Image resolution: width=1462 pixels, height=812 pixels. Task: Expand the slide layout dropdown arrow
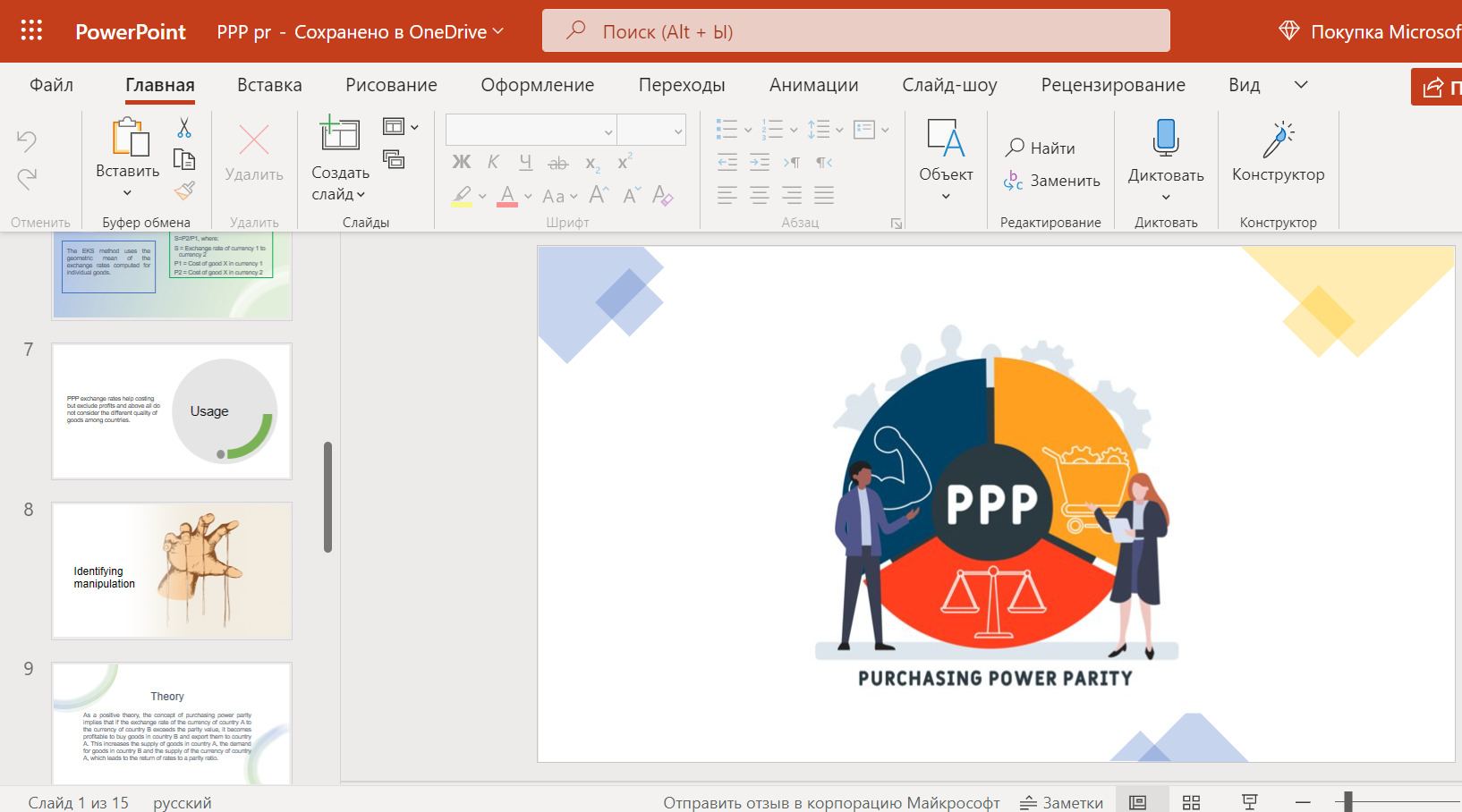pos(414,128)
